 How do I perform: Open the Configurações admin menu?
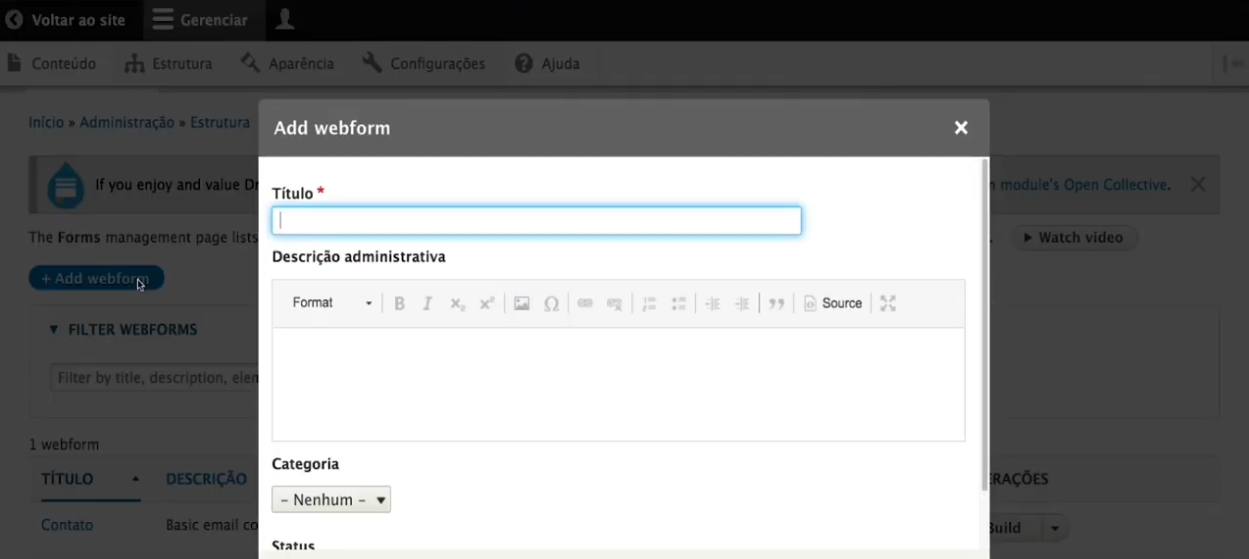tap(423, 63)
